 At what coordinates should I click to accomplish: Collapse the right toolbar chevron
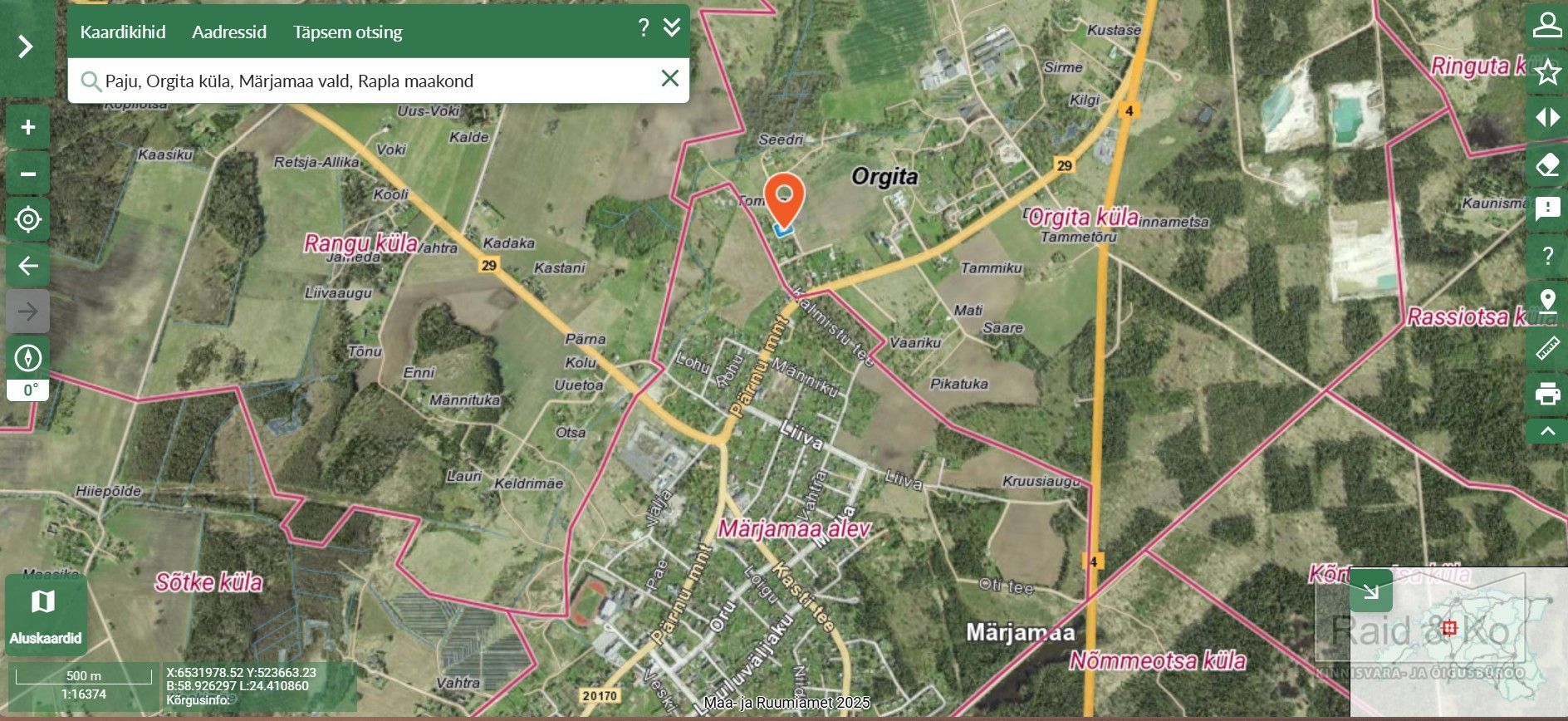tap(1547, 431)
